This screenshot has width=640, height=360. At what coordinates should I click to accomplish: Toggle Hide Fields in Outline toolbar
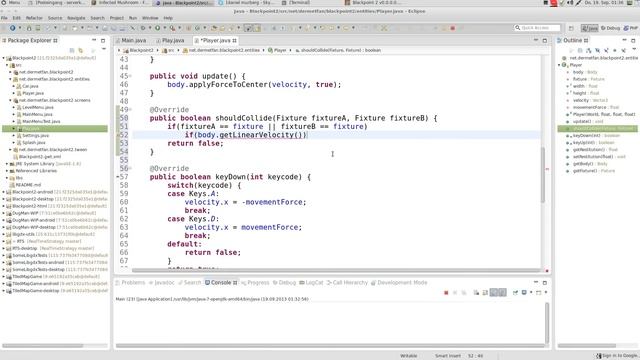tap(598, 50)
